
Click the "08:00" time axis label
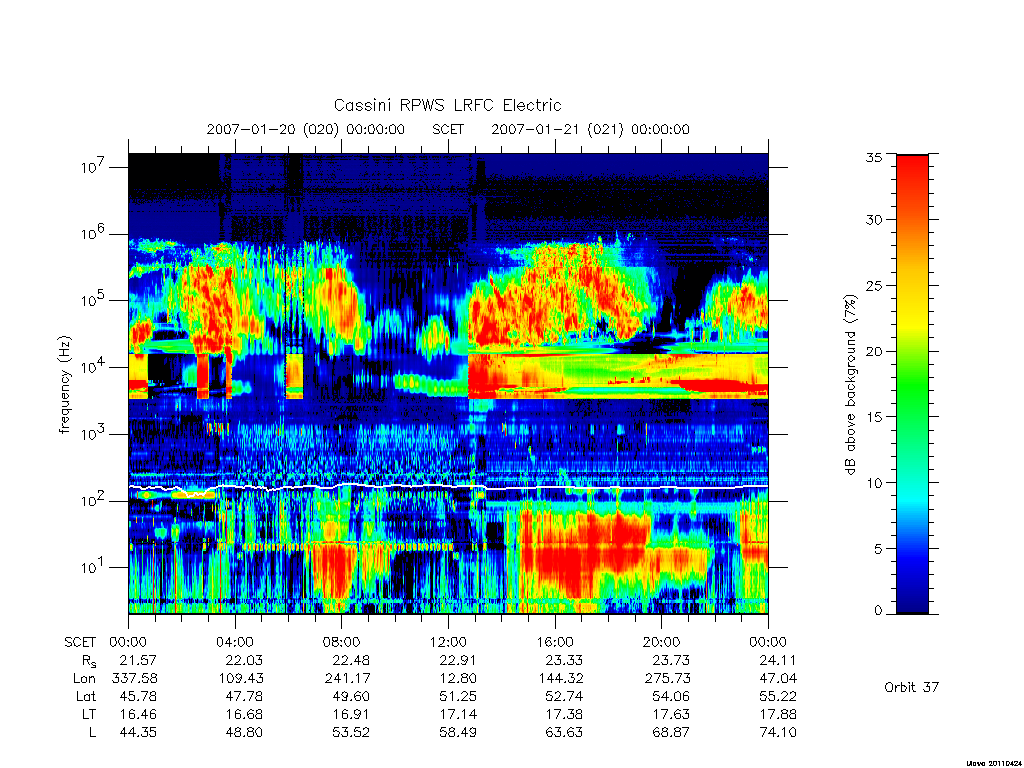coord(342,642)
